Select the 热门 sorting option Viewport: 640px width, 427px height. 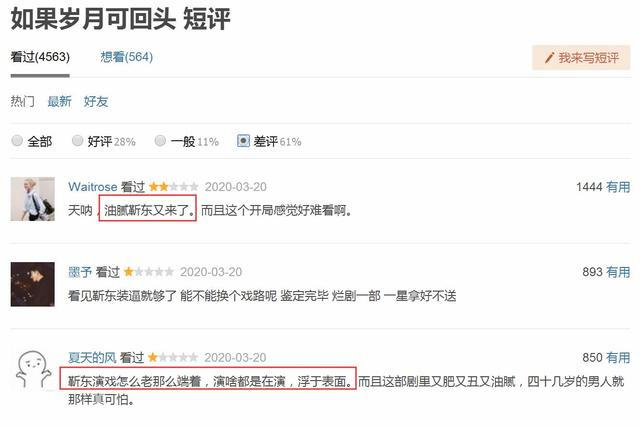22,101
